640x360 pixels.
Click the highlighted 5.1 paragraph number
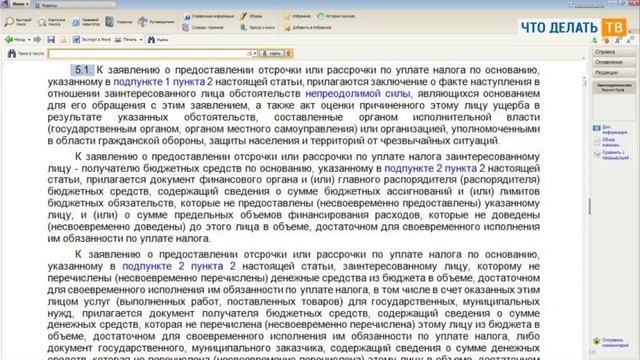click(82, 70)
